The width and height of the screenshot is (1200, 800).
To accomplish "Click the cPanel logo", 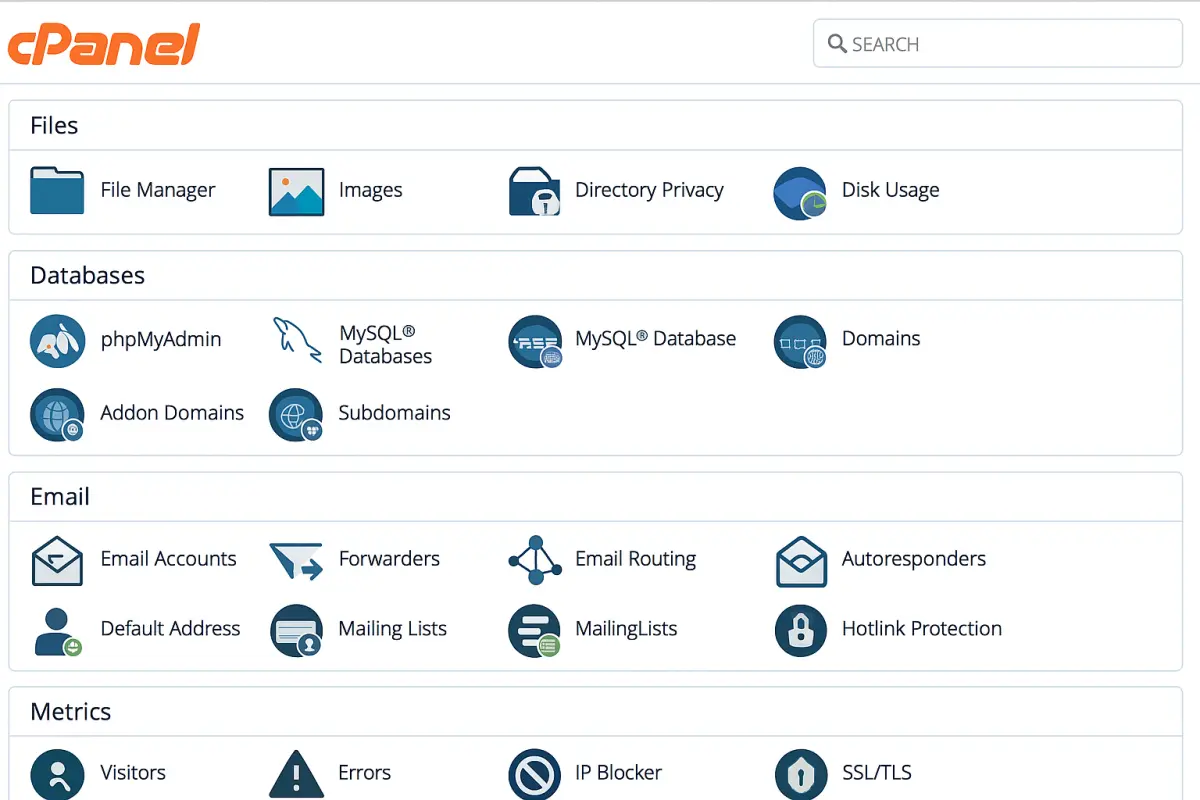I will click(x=104, y=46).
